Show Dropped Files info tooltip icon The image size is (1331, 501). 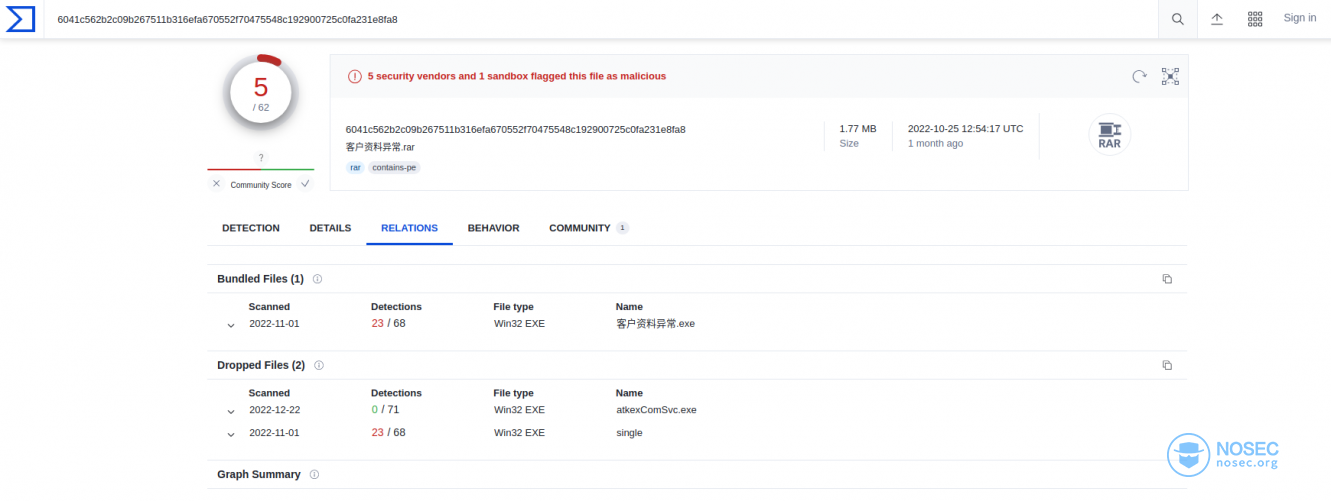coord(319,365)
